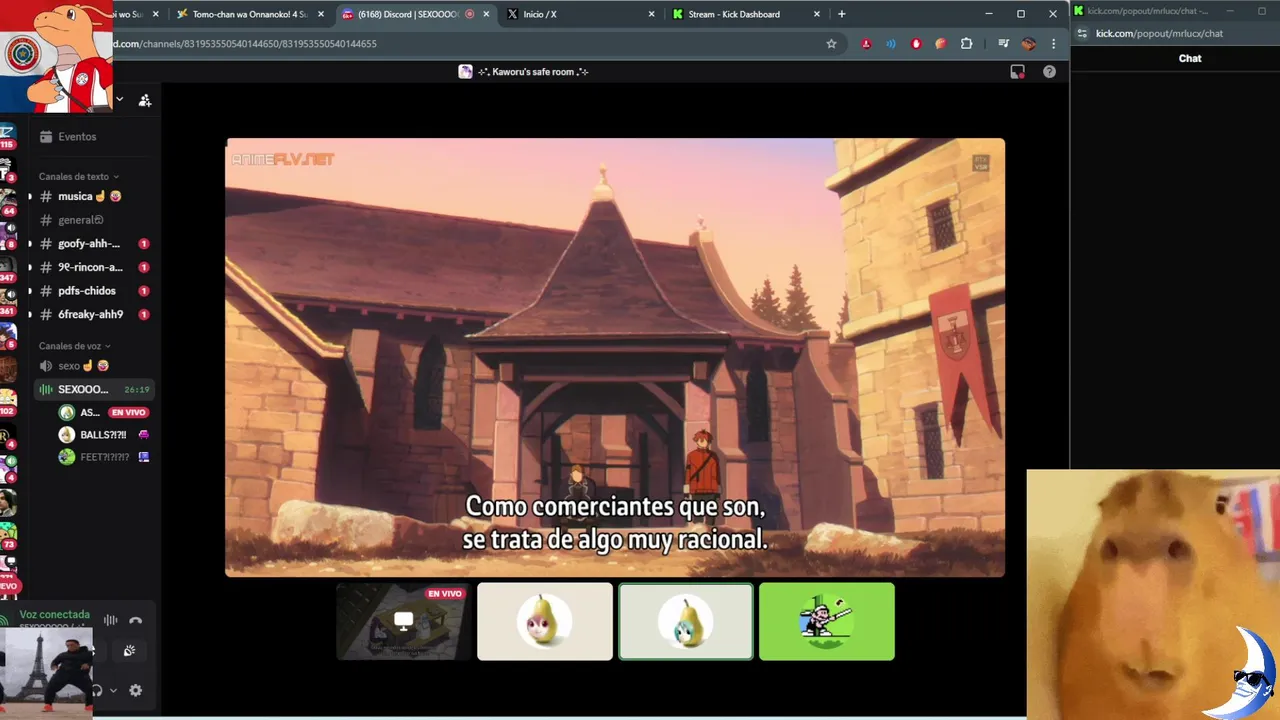Click the AS... user streaming EN VIVO
Viewport: 1280px width, 720px height.
click(104, 412)
